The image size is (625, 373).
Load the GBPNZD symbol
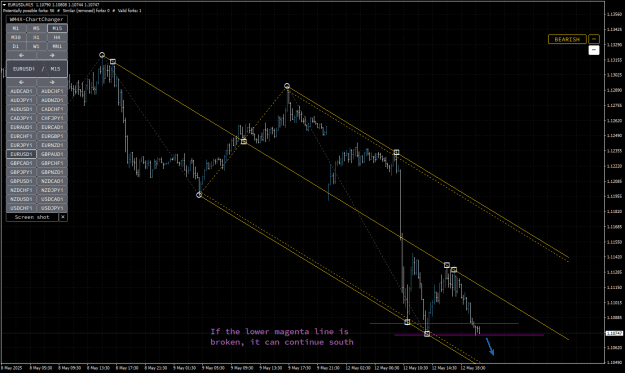pos(52,172)
